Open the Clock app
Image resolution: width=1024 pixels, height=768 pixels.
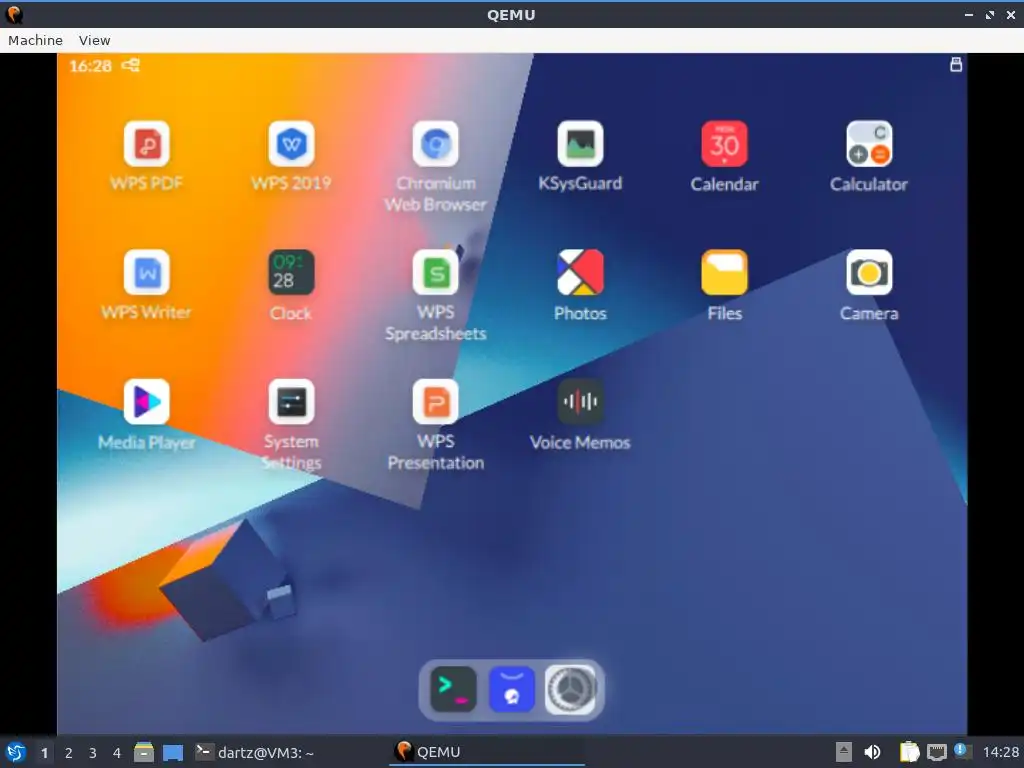pyautogui.click(x=291, y=272)
